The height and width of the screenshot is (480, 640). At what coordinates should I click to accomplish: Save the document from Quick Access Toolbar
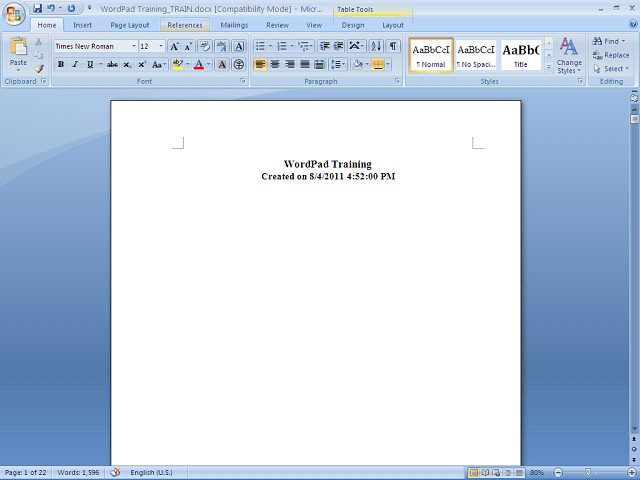38,8
